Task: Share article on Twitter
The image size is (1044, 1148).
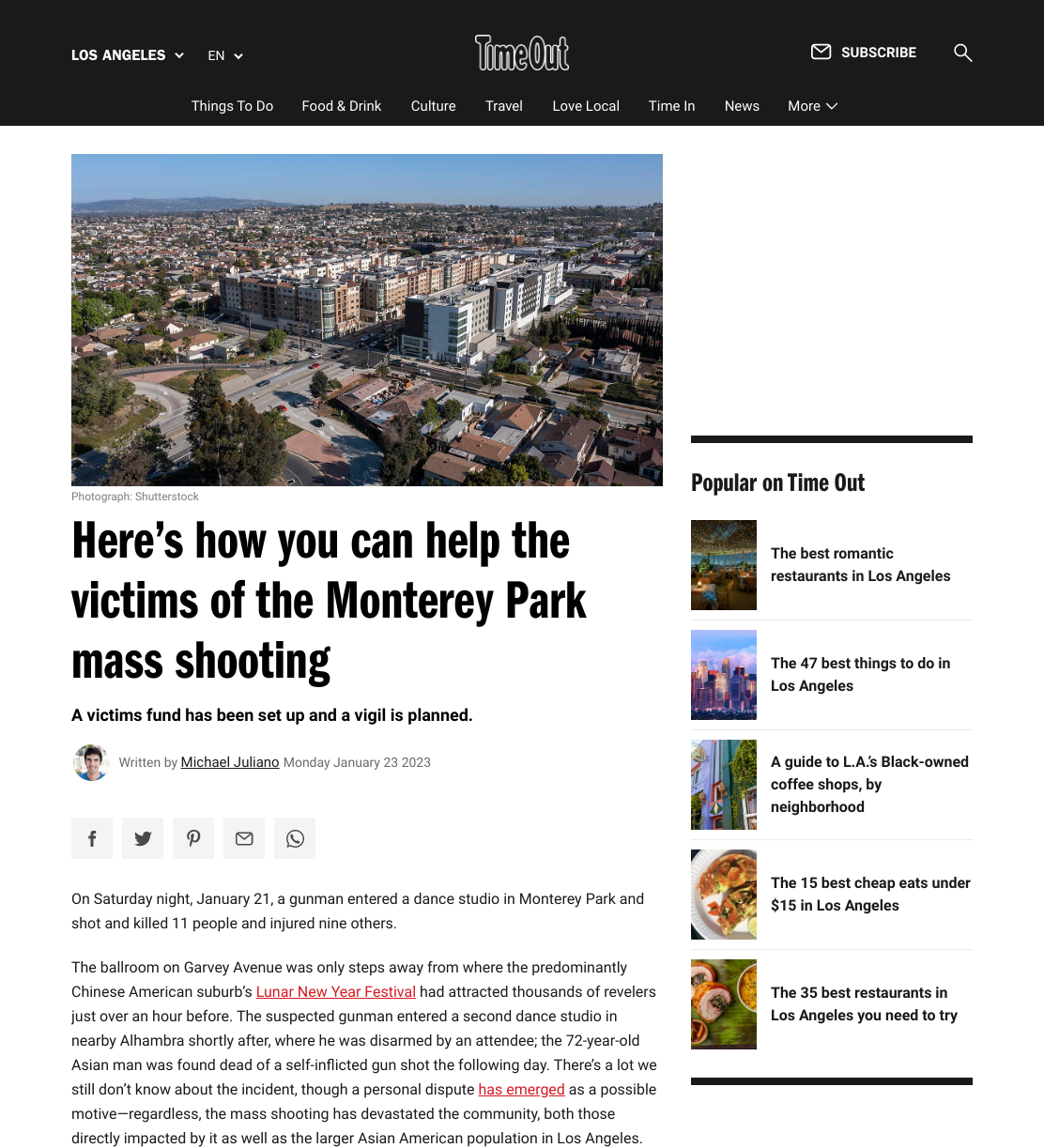Action: click(143, 838)
